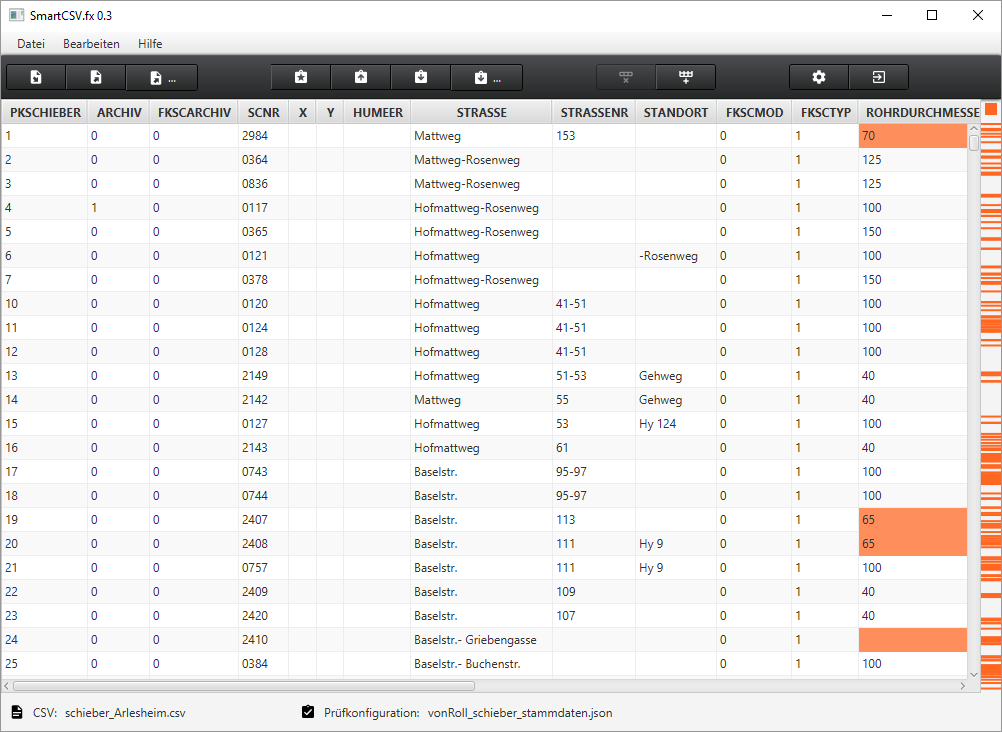The height and width of the screenshot is (732, 1002).
Task: Open preferences with the gear icon
Action: click(819, 77)
